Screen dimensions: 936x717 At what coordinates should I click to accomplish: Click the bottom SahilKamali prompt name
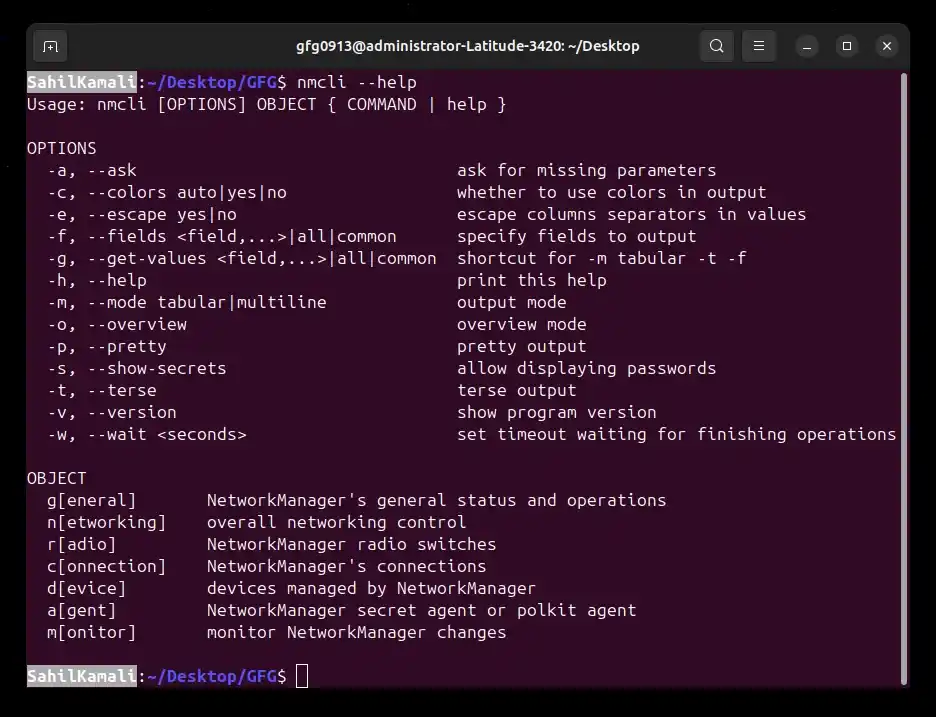click(x=82, y=676)
